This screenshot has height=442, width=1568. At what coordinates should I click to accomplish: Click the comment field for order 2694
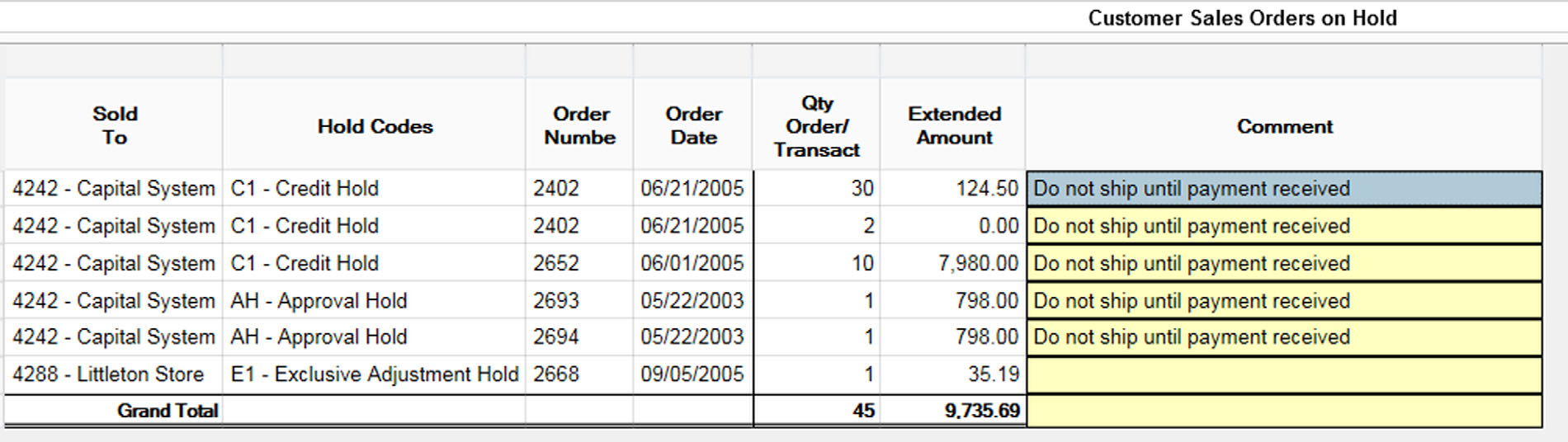1283,337
